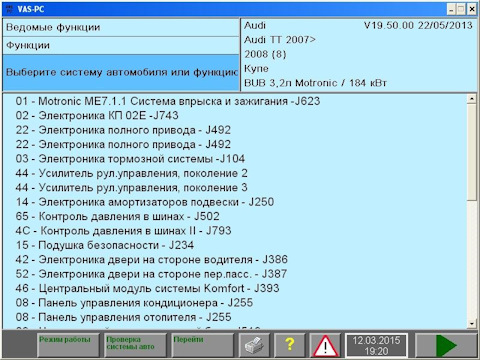Open the Режим работы menu button

click(68, 346)
